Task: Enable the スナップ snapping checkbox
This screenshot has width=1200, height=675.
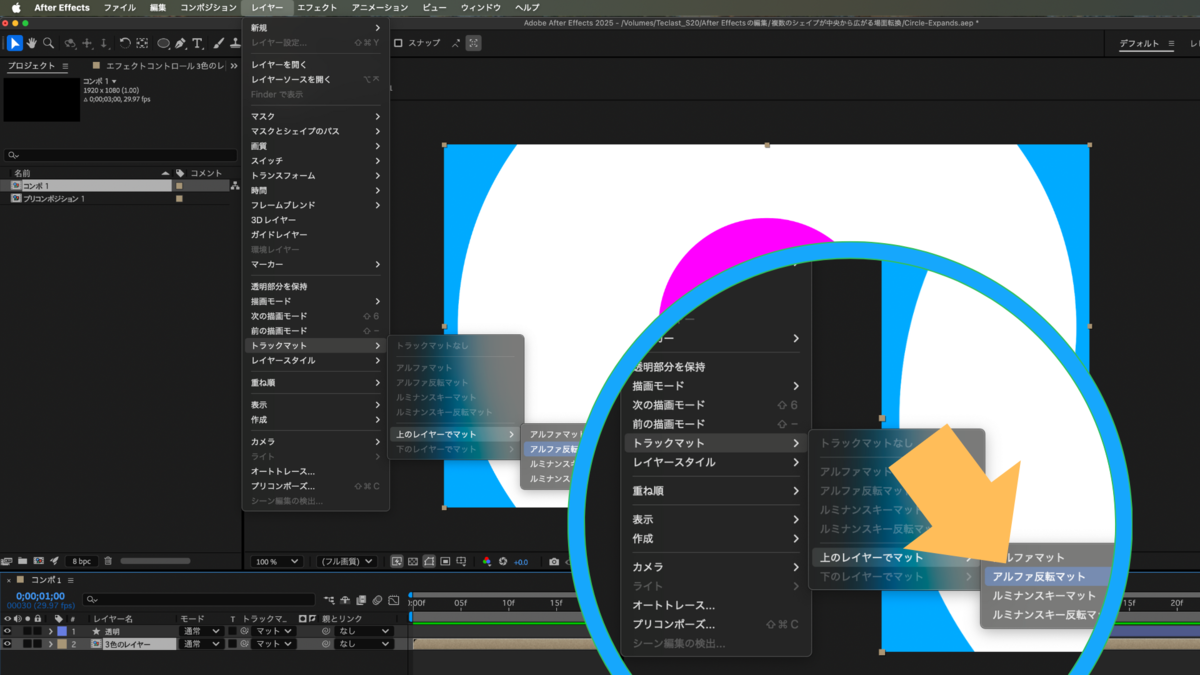Action: (x=398, y=43)
